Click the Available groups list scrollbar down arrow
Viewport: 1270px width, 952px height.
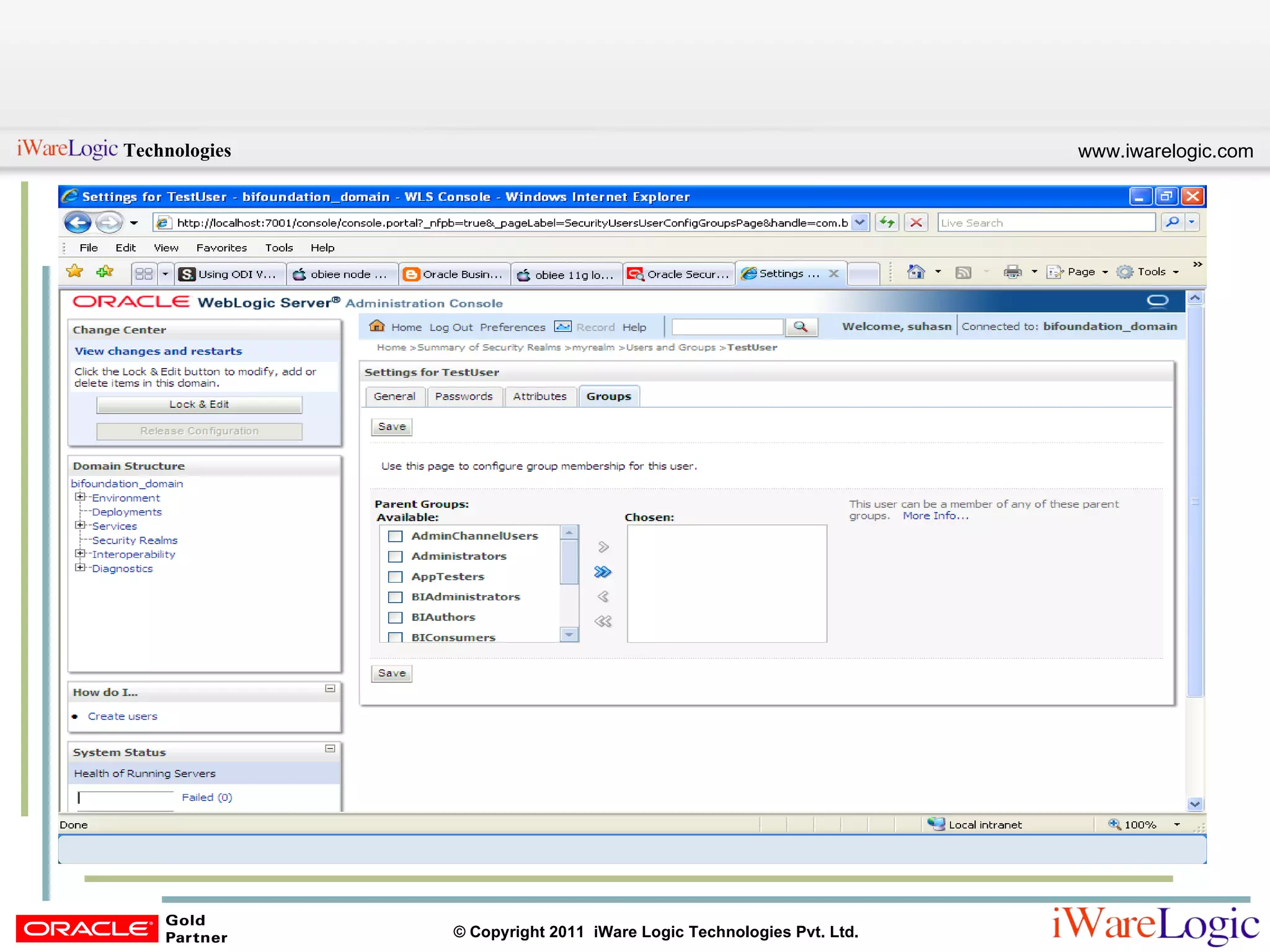point(569,635)
